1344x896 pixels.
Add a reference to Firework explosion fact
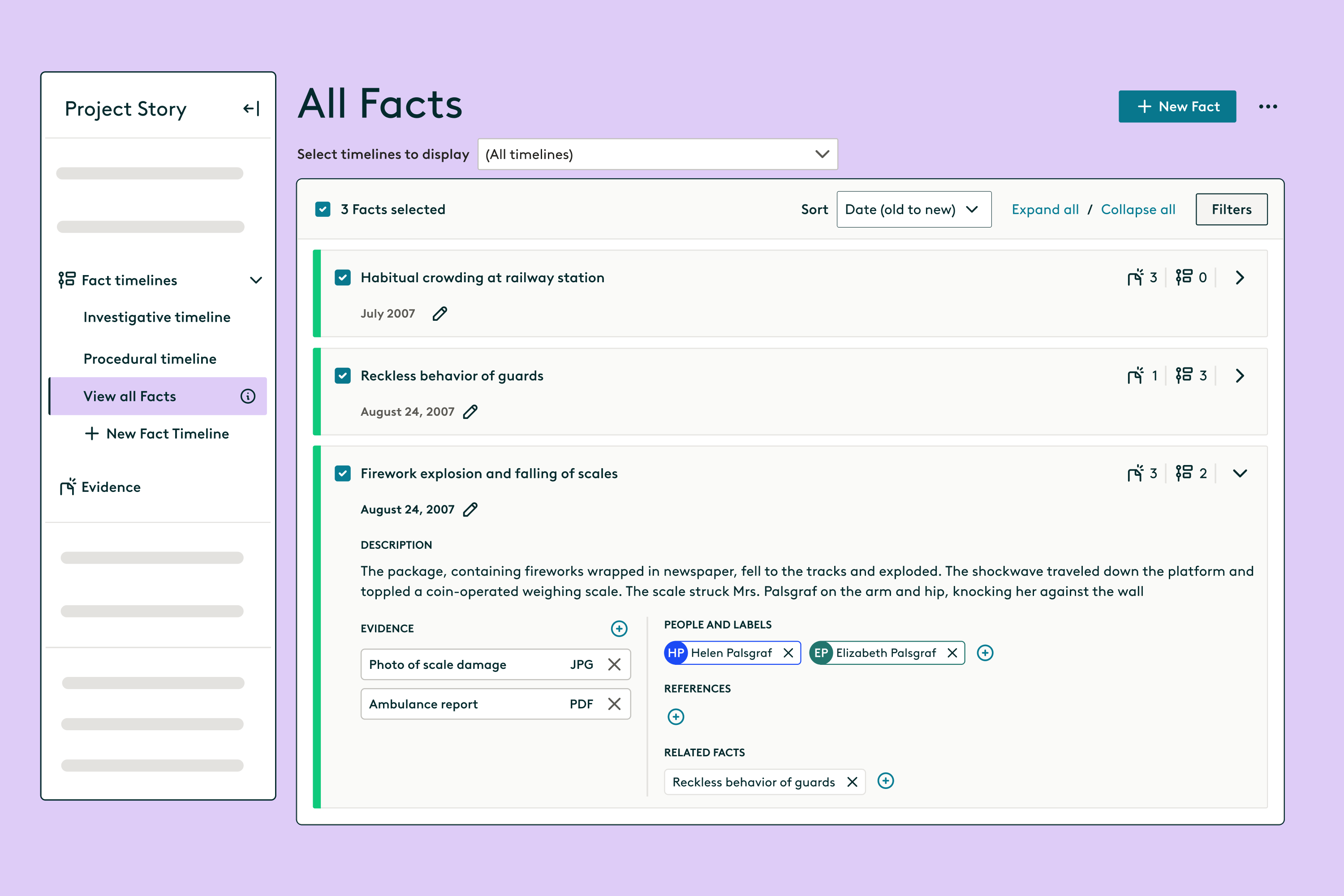click(676, 716)
